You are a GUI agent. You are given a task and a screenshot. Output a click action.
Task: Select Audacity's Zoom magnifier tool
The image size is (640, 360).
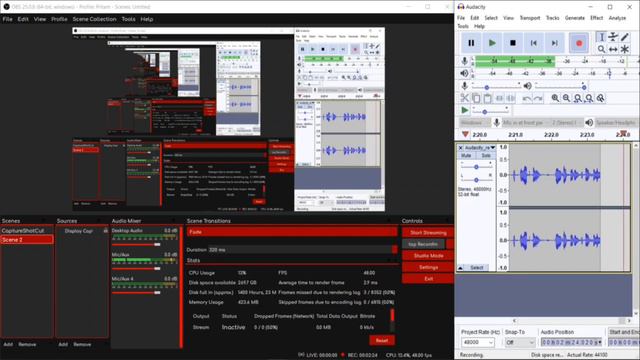click(x=601, y=49)
